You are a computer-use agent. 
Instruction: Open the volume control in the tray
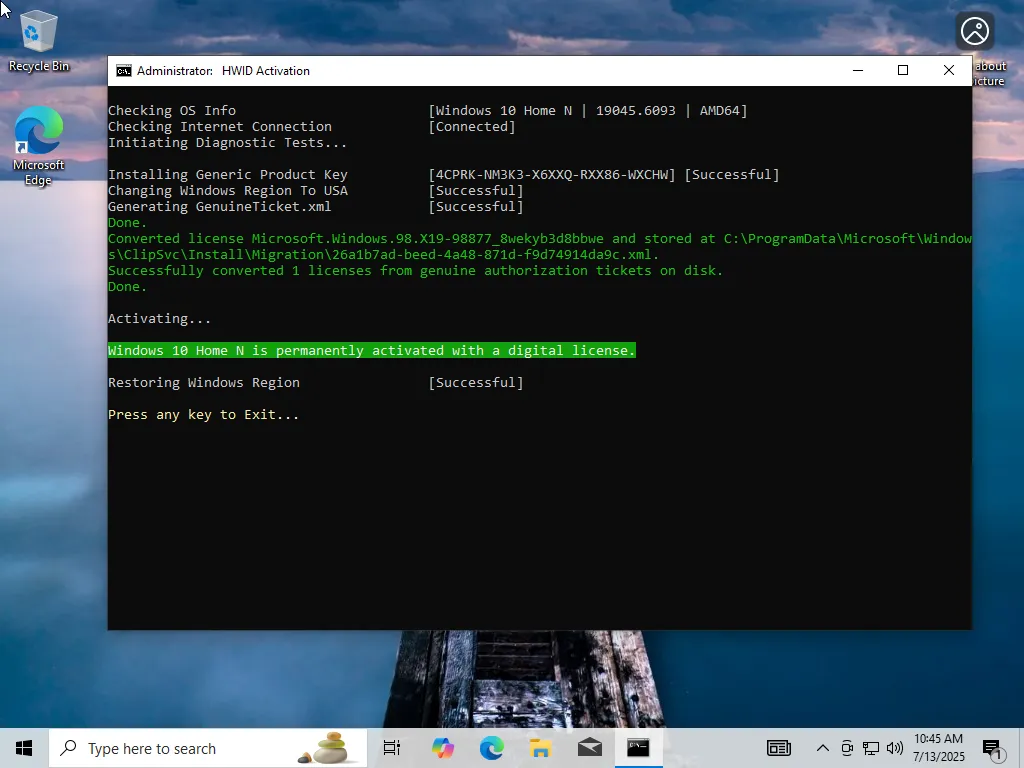tap(895, 748)
